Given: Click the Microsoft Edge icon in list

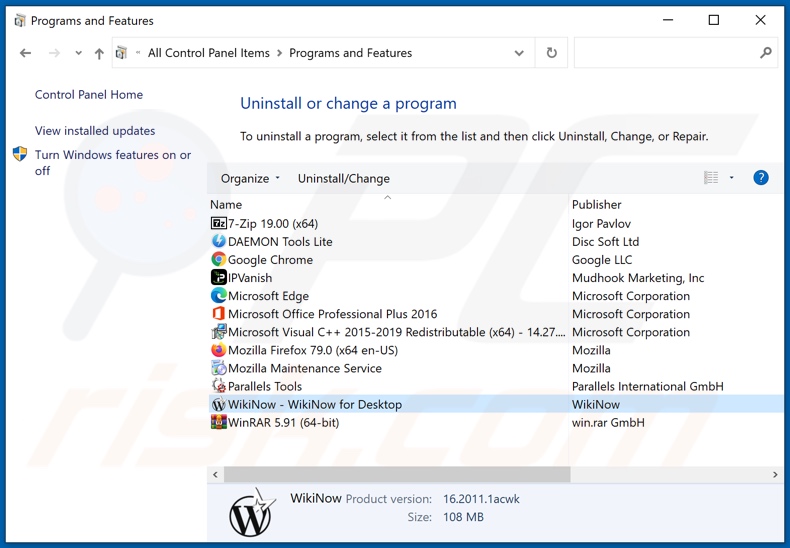Looking at the screenshot, I should click(x=219, y=296).
